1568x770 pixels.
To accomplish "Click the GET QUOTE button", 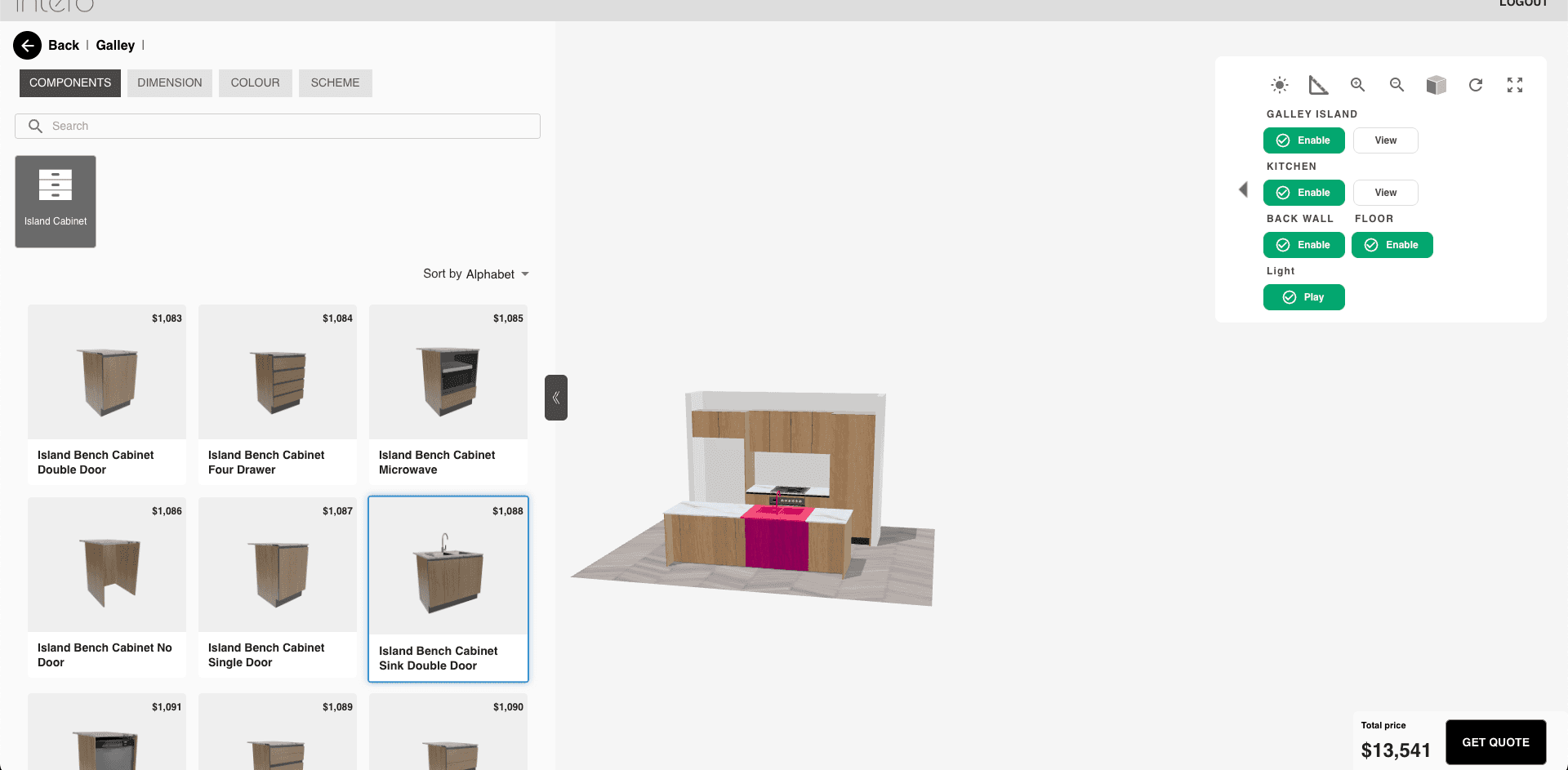I will click(1495, 742).
